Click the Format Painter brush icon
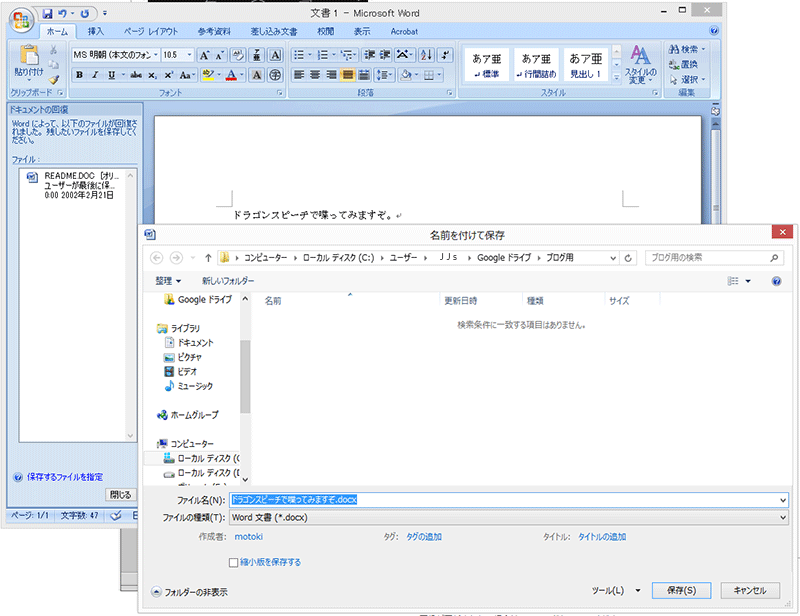800x616 pixels. 54,80
